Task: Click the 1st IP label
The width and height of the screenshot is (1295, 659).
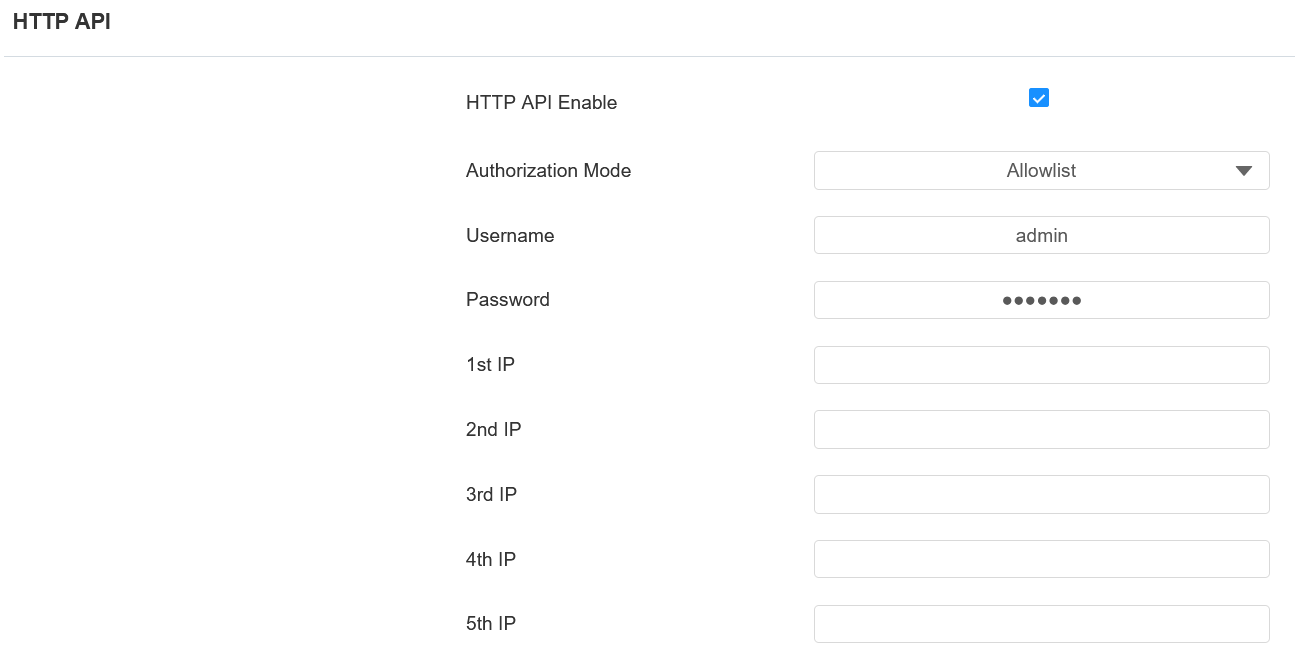Action: tap(490, 365)
